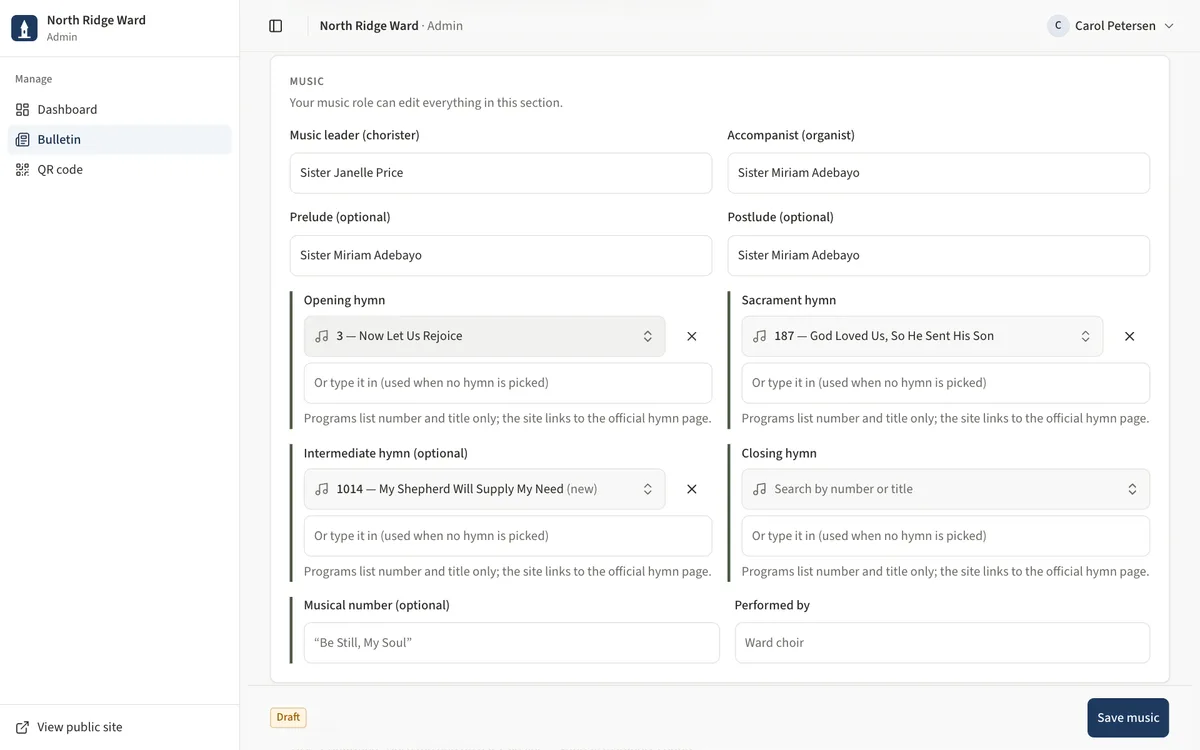Click the Performed by field
Screen dimensions: 1200x750
[x=942, y=643]
